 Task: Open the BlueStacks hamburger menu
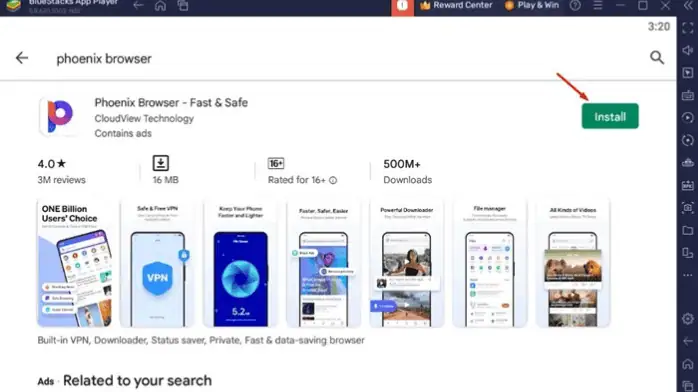[598, 5]
